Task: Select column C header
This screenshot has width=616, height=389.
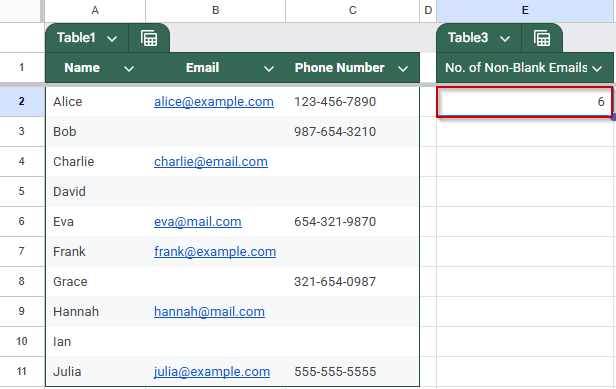Action: coord(352,11)
